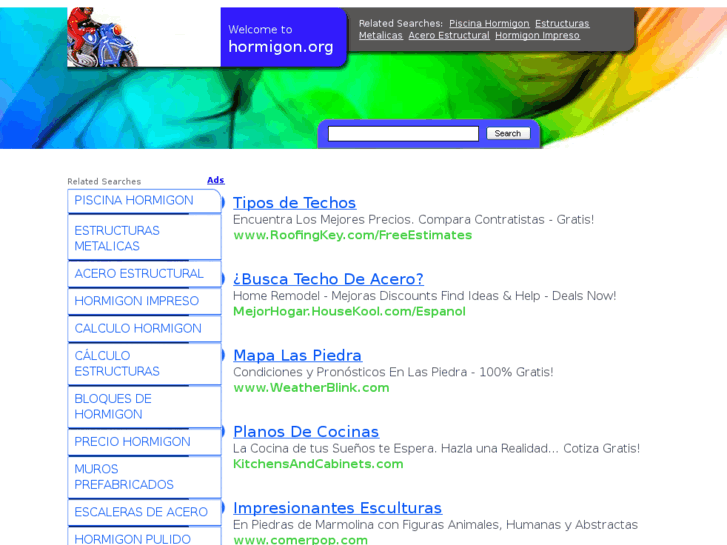The image size is (727, 545).
Task: Select CÁLCULO ESTRUCTURAS in sidebar
Action: [x=144, y=364]
